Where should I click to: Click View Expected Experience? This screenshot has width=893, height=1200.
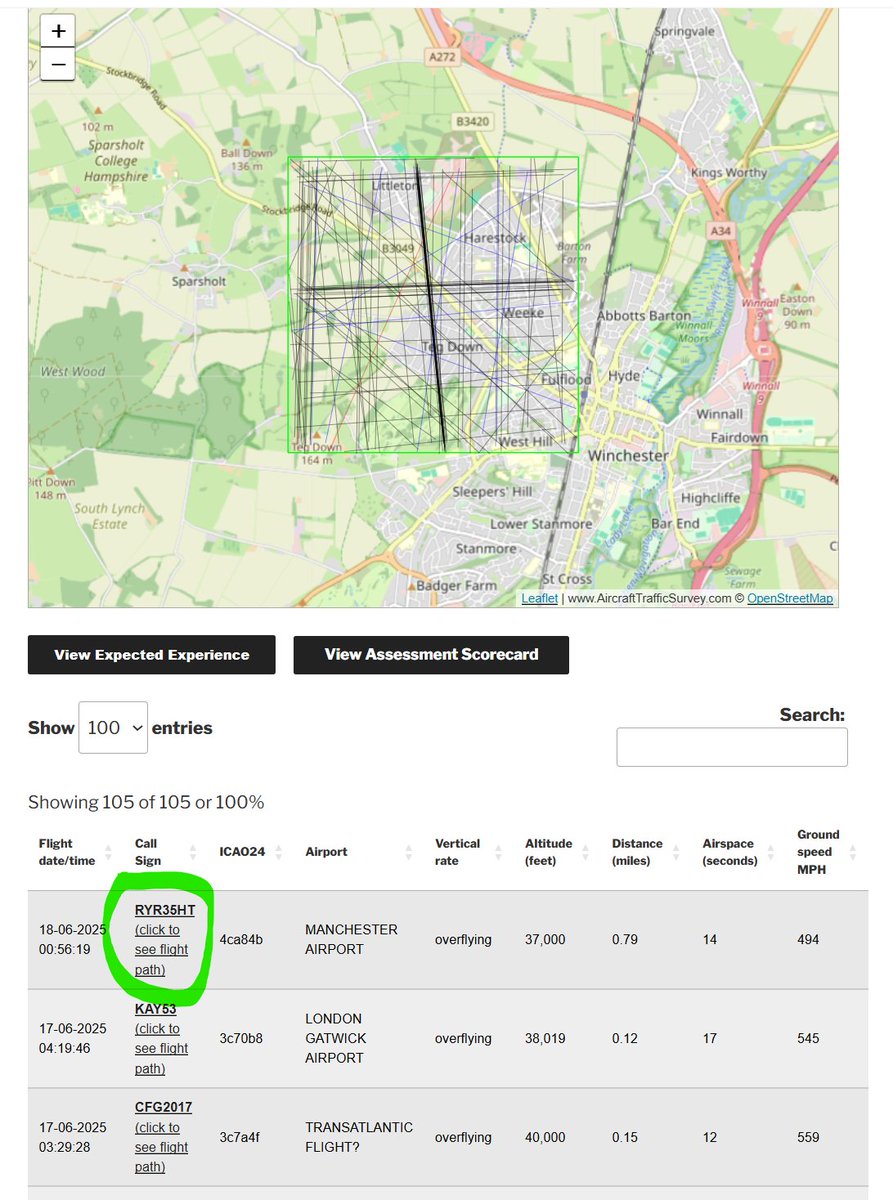tap(151, 654)
